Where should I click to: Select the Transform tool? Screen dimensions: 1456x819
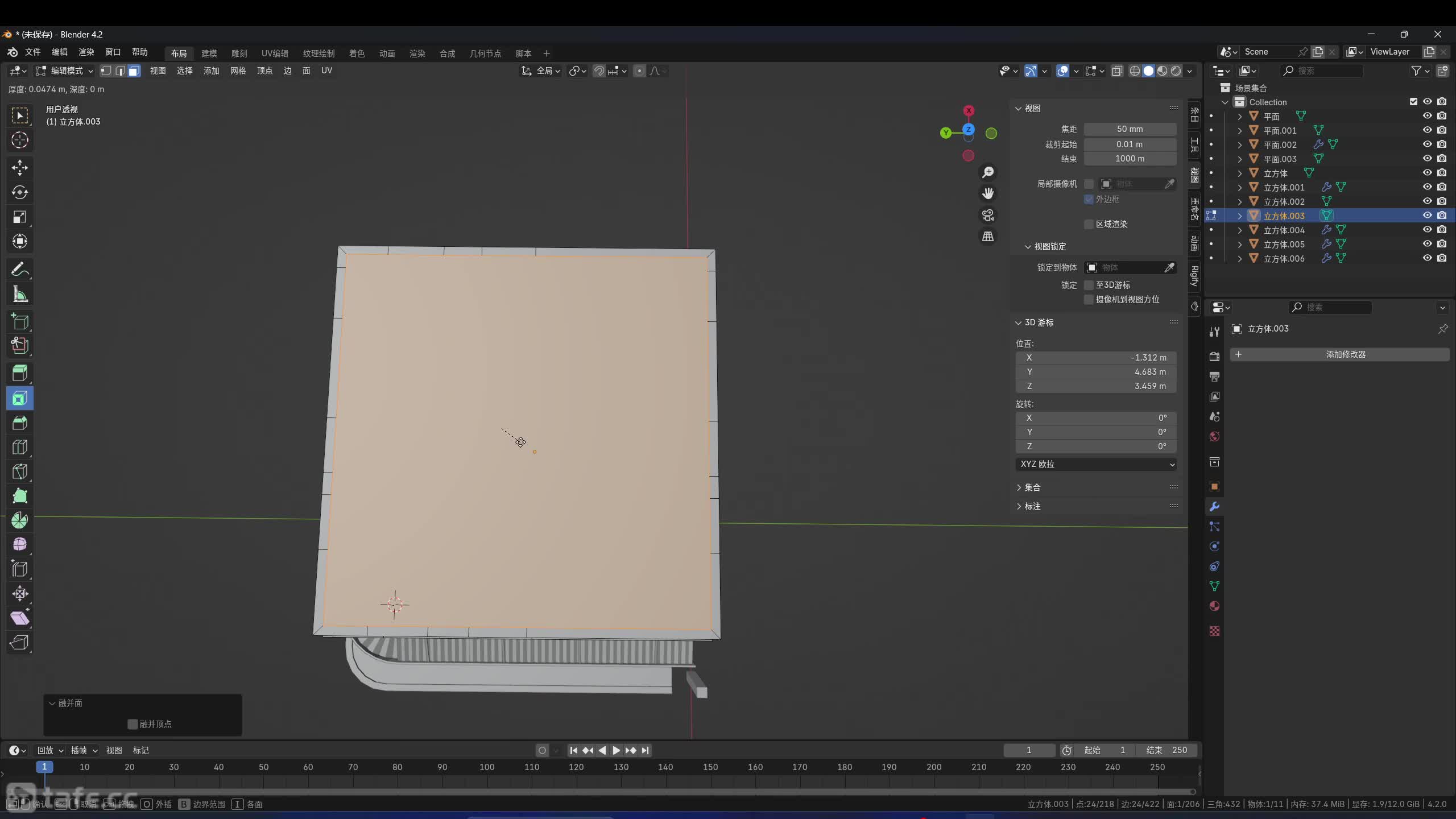point(20,241)
